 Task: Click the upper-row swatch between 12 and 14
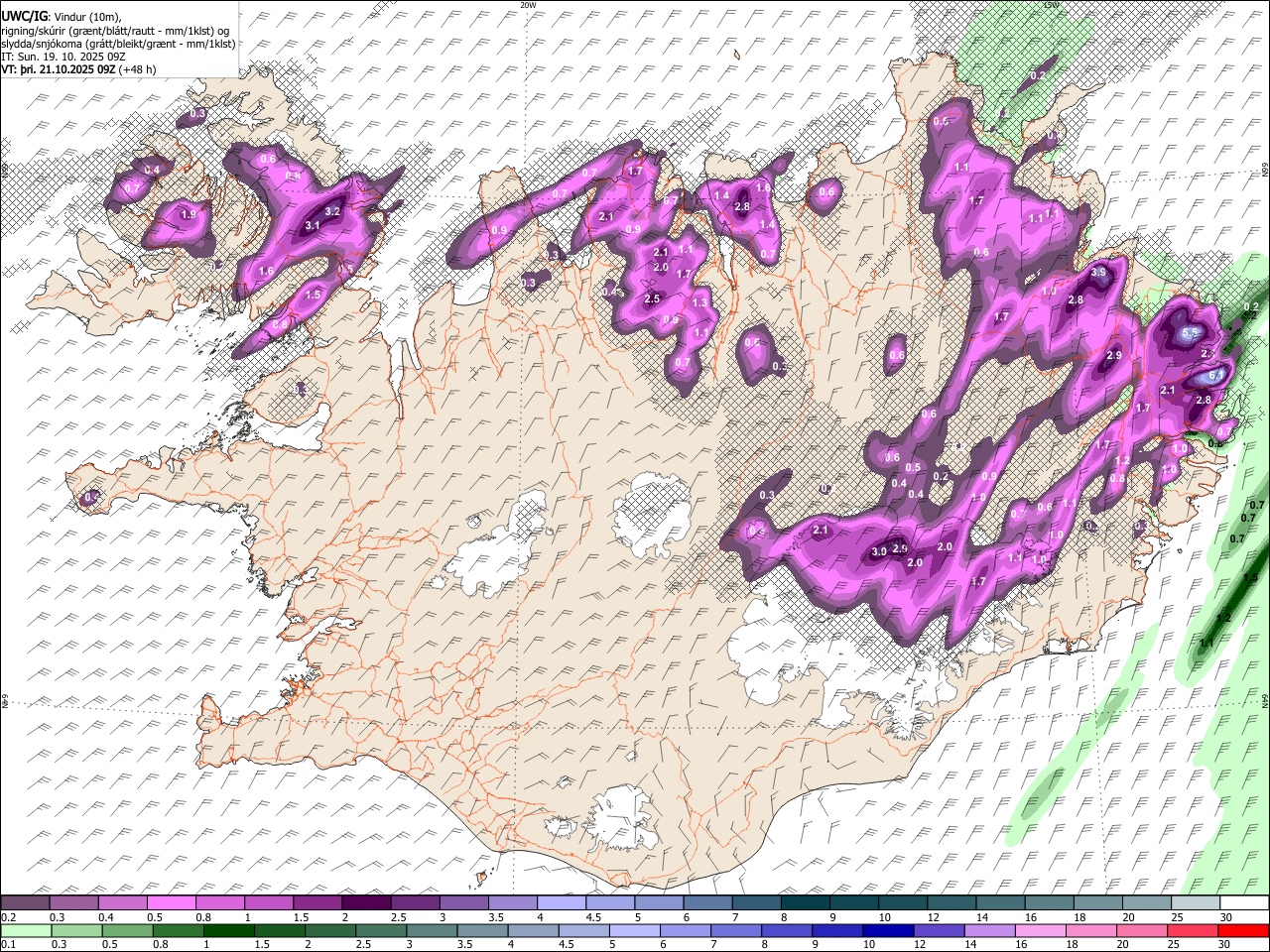[x=952, y=902]
